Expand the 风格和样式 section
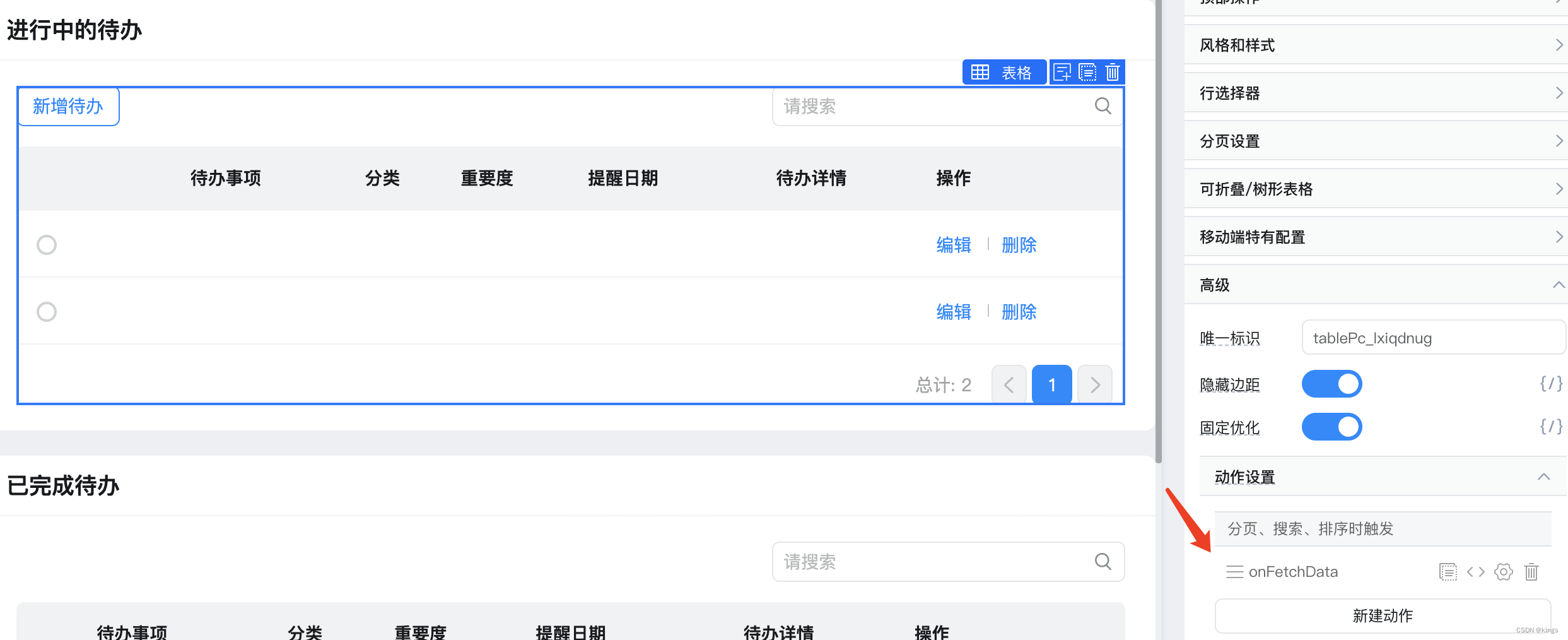 pos(1375,45)
